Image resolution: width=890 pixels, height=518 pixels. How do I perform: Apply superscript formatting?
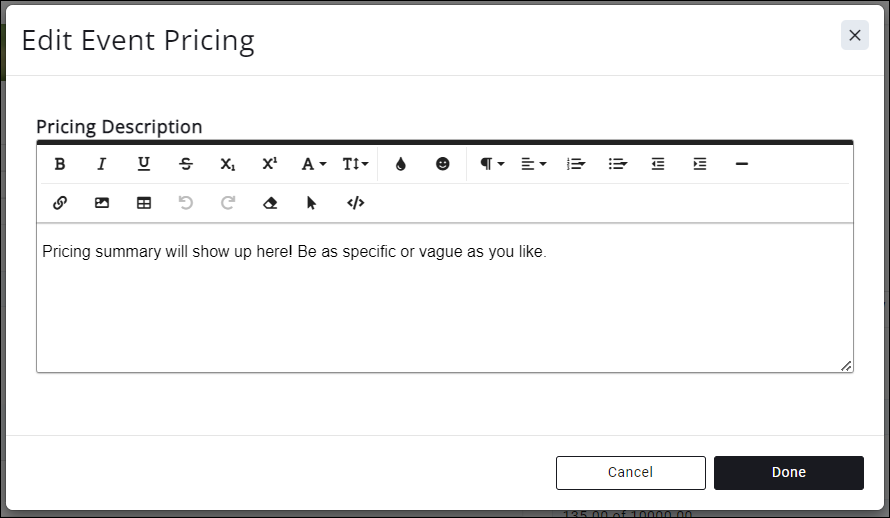pos(270,164)
